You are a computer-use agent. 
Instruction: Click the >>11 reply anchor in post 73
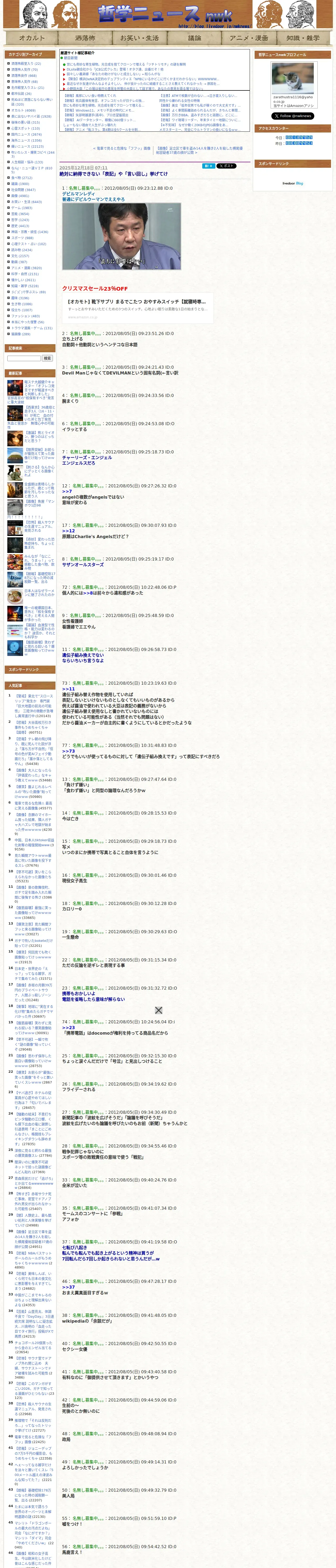coord(68,689)
